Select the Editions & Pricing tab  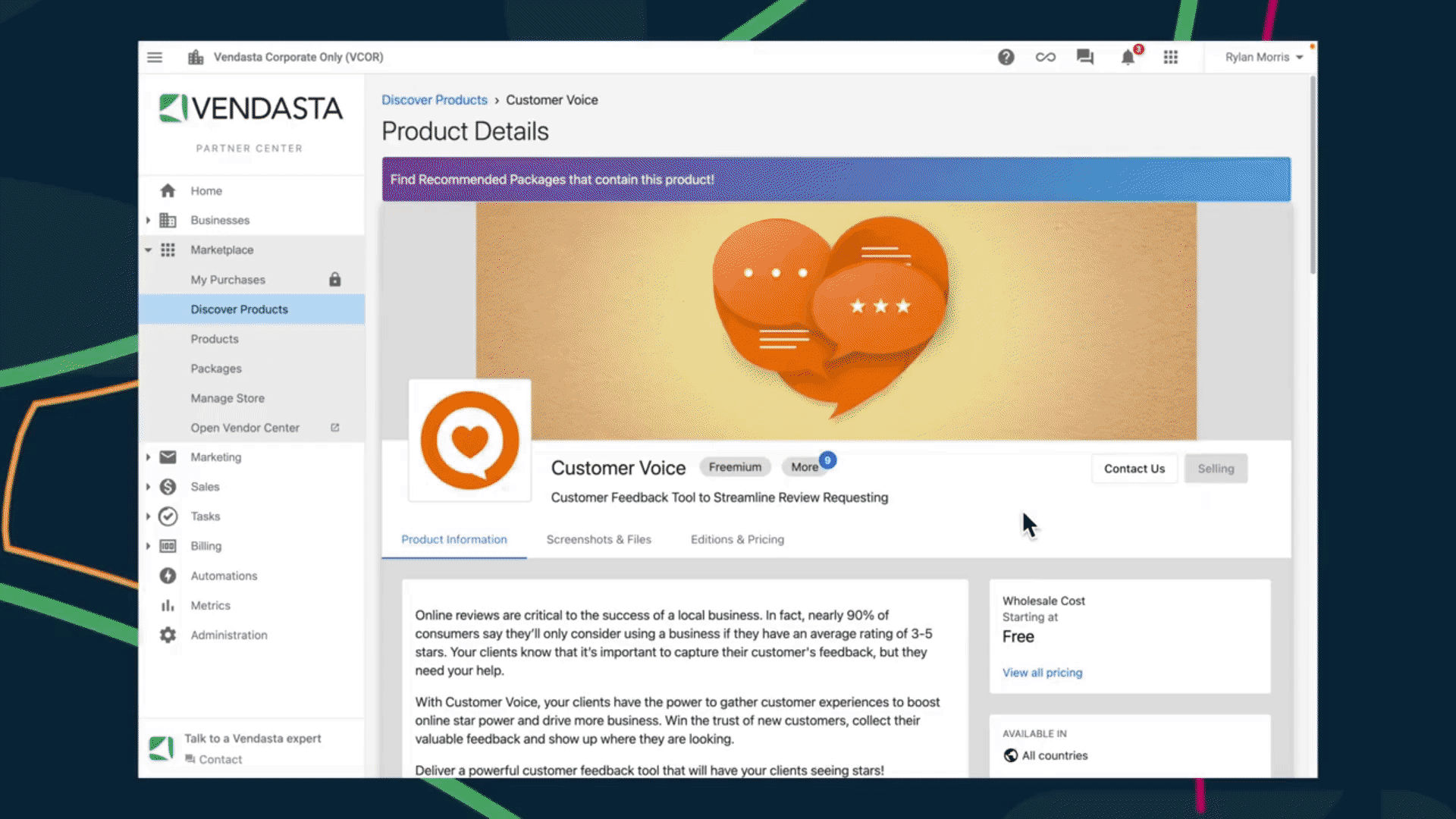[737, 539]
